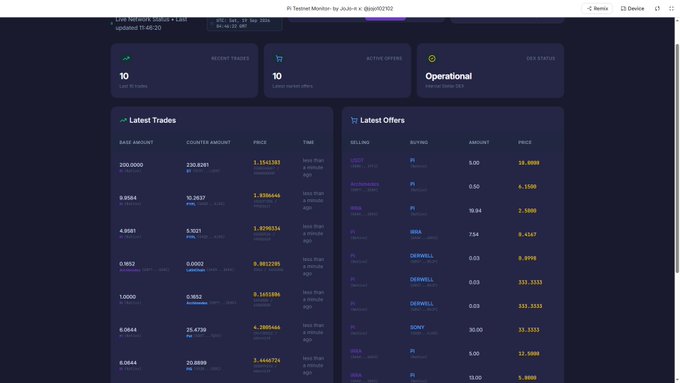The width and height of the screenshot is (680, 383).
Task: Click offer amount 7.54
Action: (x=474, y=234)
